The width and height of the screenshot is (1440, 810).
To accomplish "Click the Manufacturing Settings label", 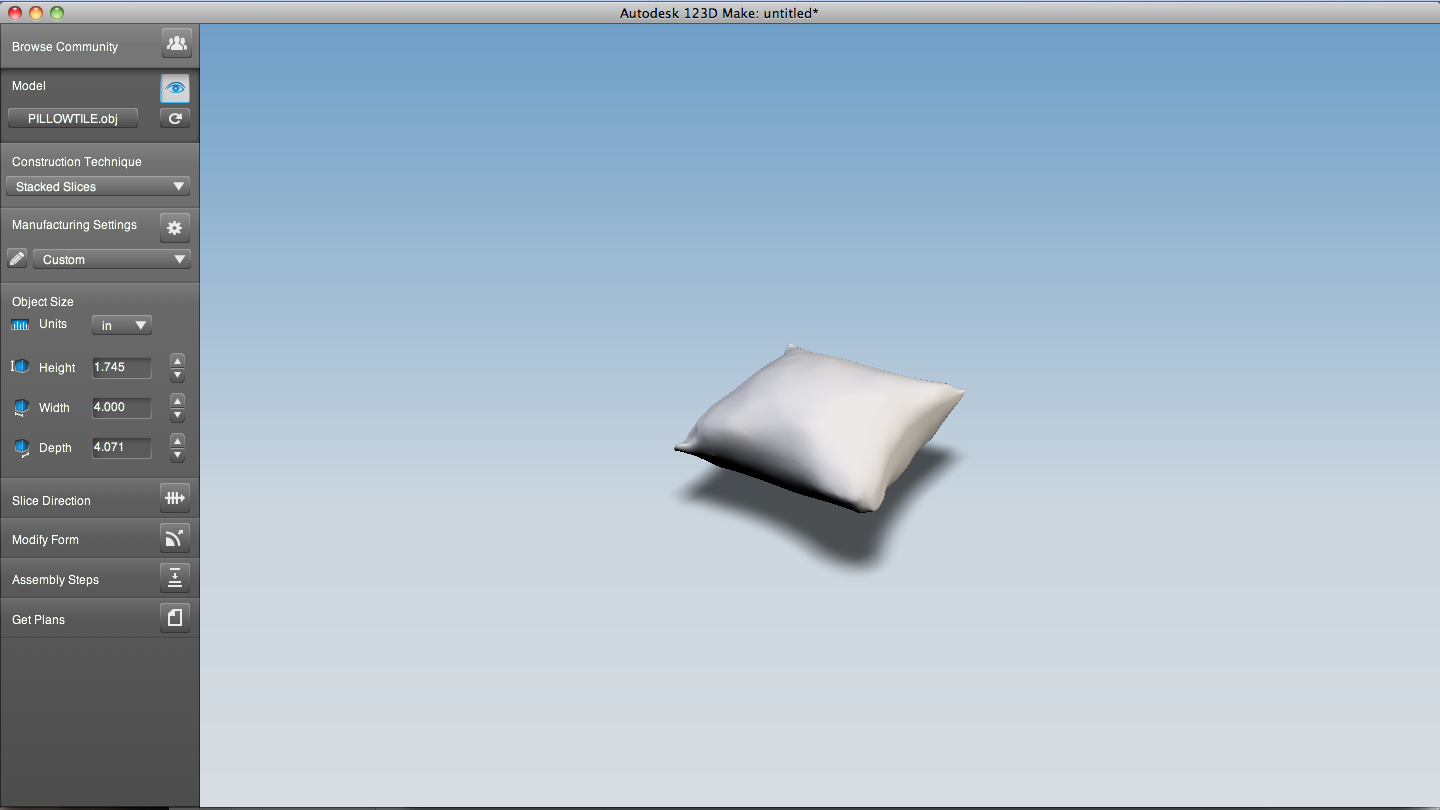I will [74, 225].
